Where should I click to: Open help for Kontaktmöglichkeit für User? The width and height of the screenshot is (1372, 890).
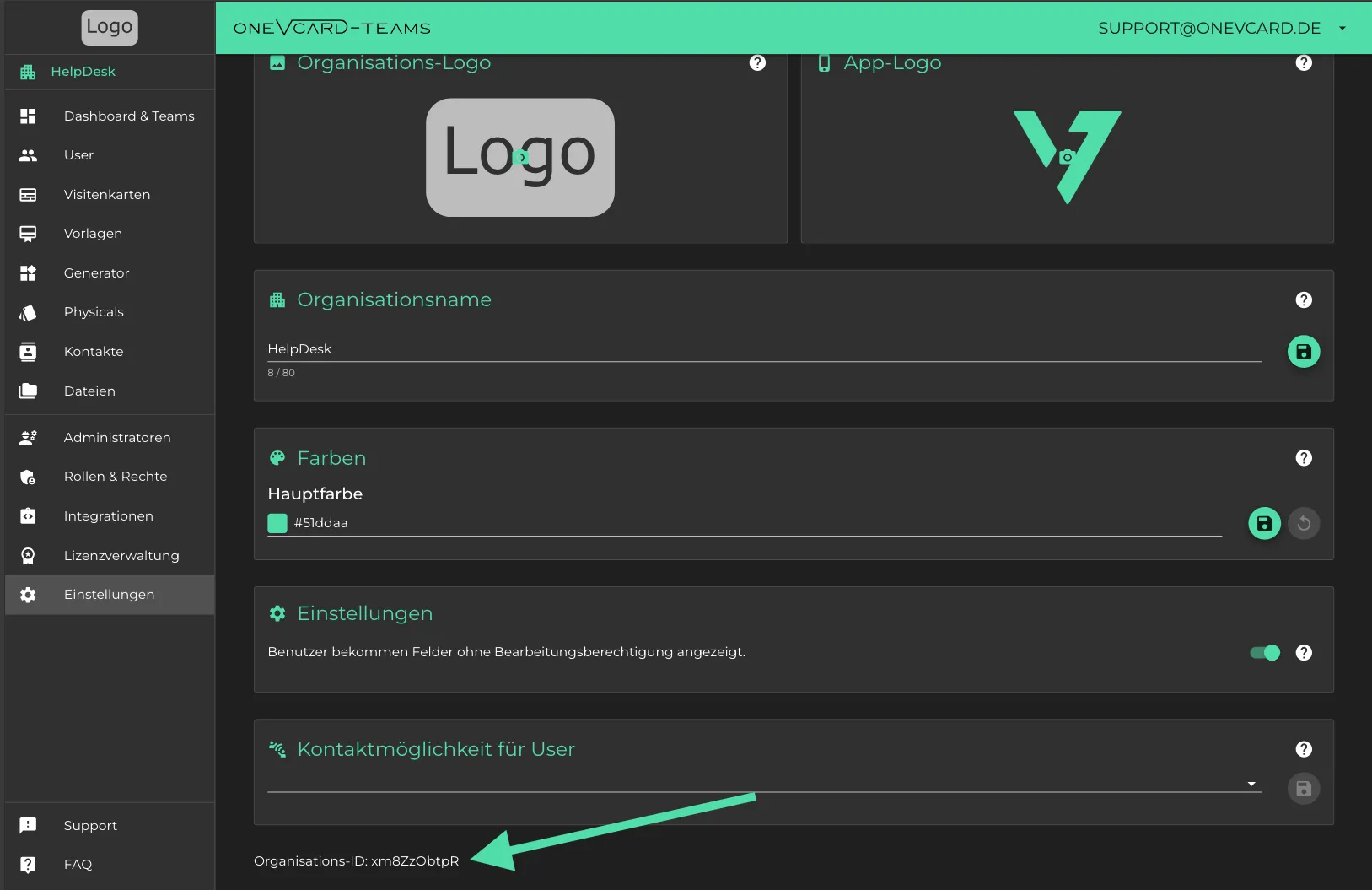coord(1304,749)
